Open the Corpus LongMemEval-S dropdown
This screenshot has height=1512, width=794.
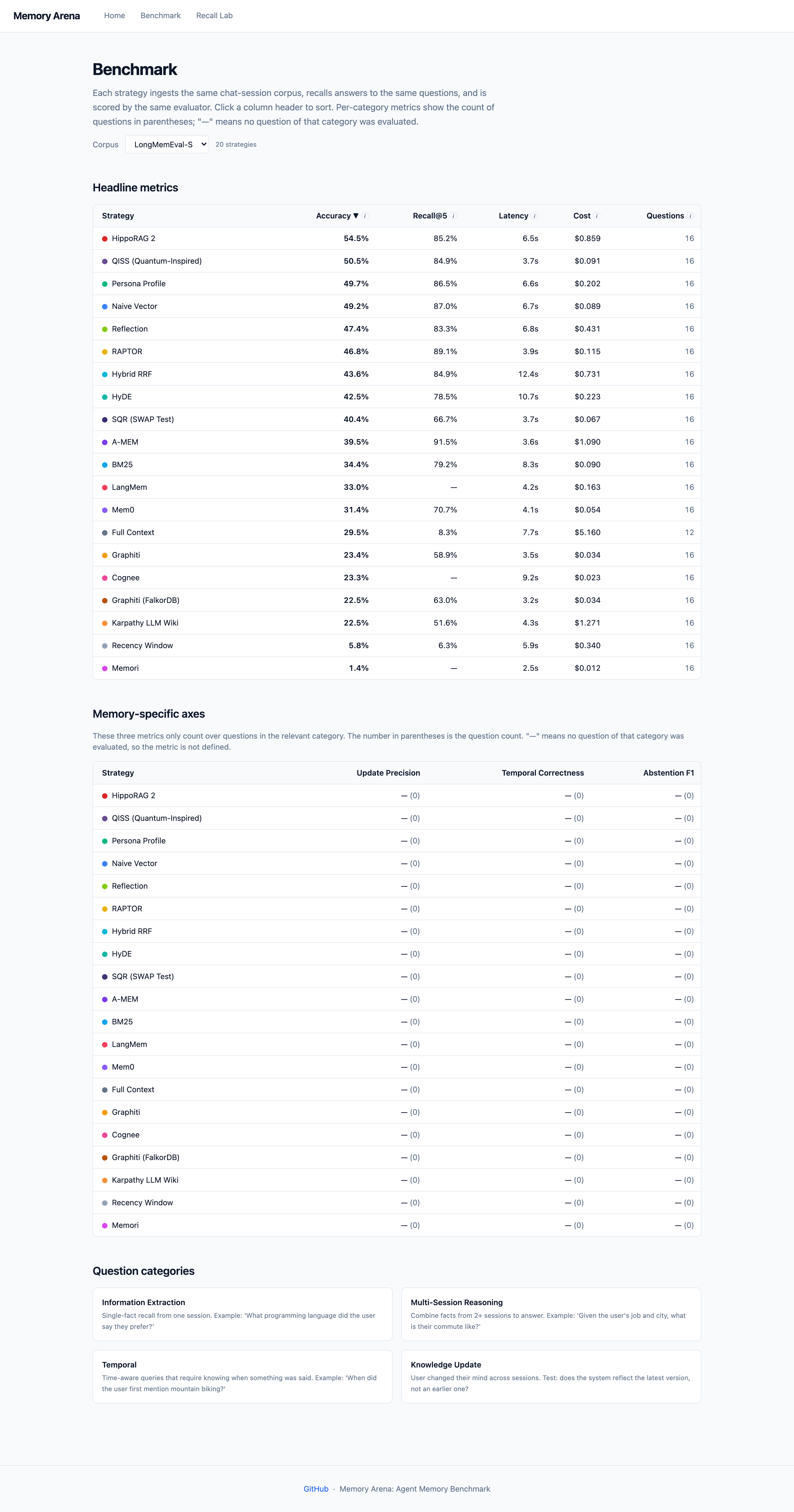[x=167, y=145]
